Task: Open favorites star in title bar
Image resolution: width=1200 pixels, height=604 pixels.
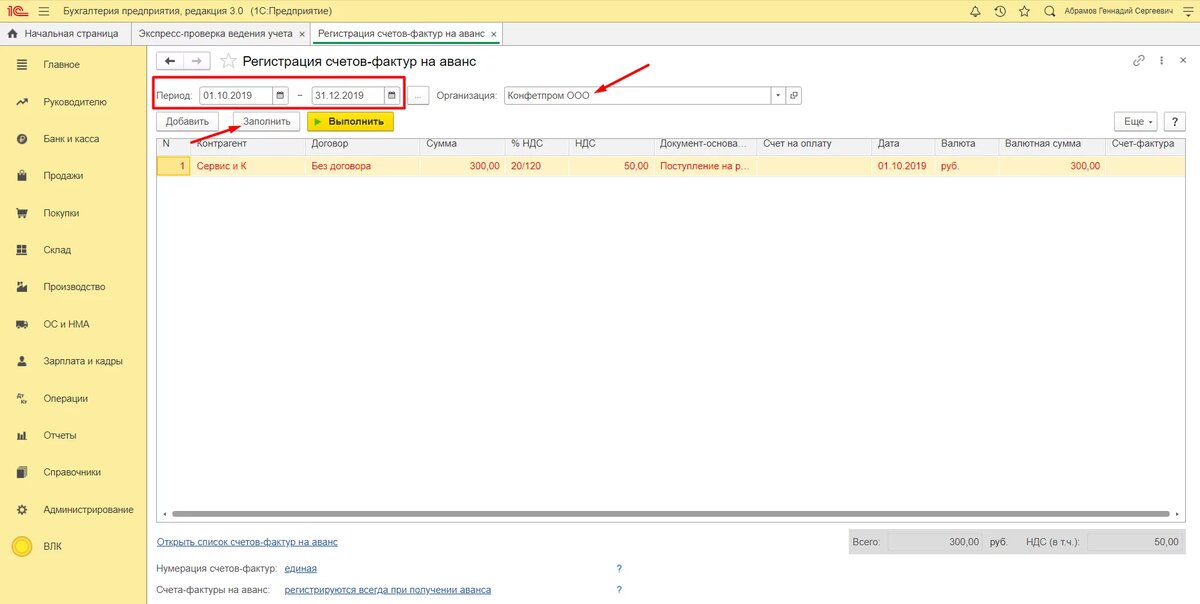Action: 1024,11
